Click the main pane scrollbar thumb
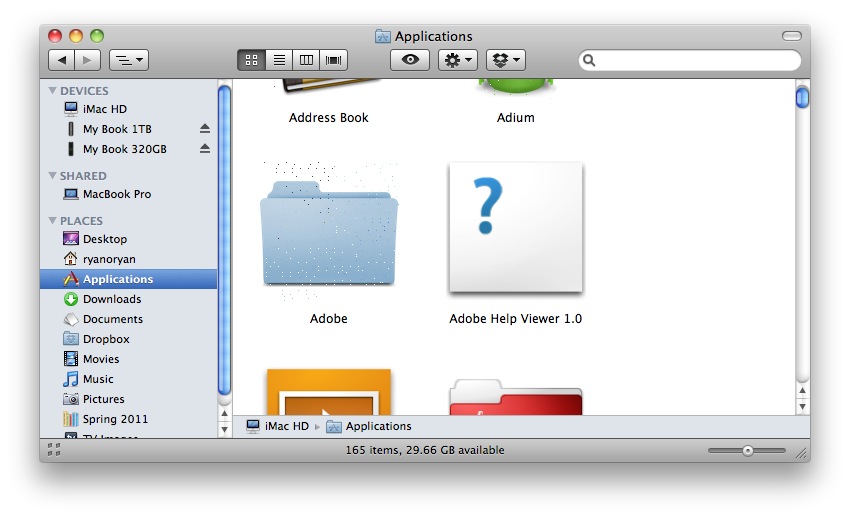This screenshot has height=517, width=850. click(802, 98)
